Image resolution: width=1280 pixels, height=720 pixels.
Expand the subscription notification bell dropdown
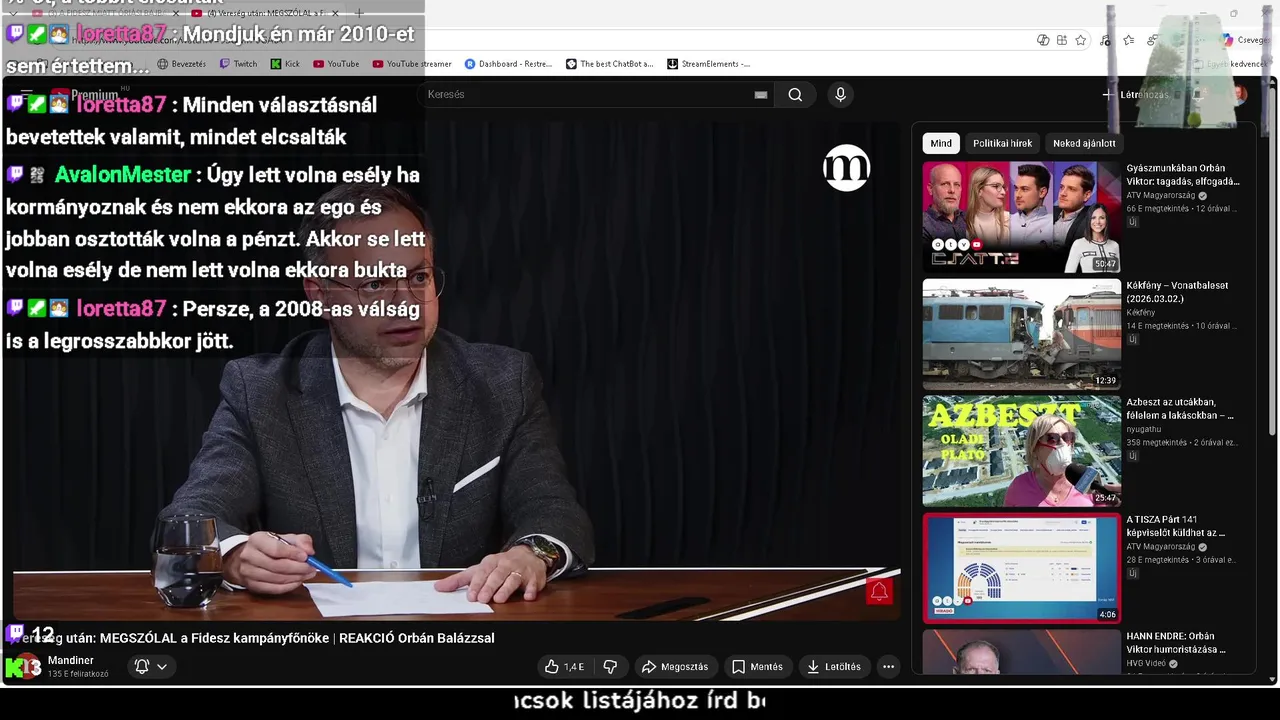151,667
